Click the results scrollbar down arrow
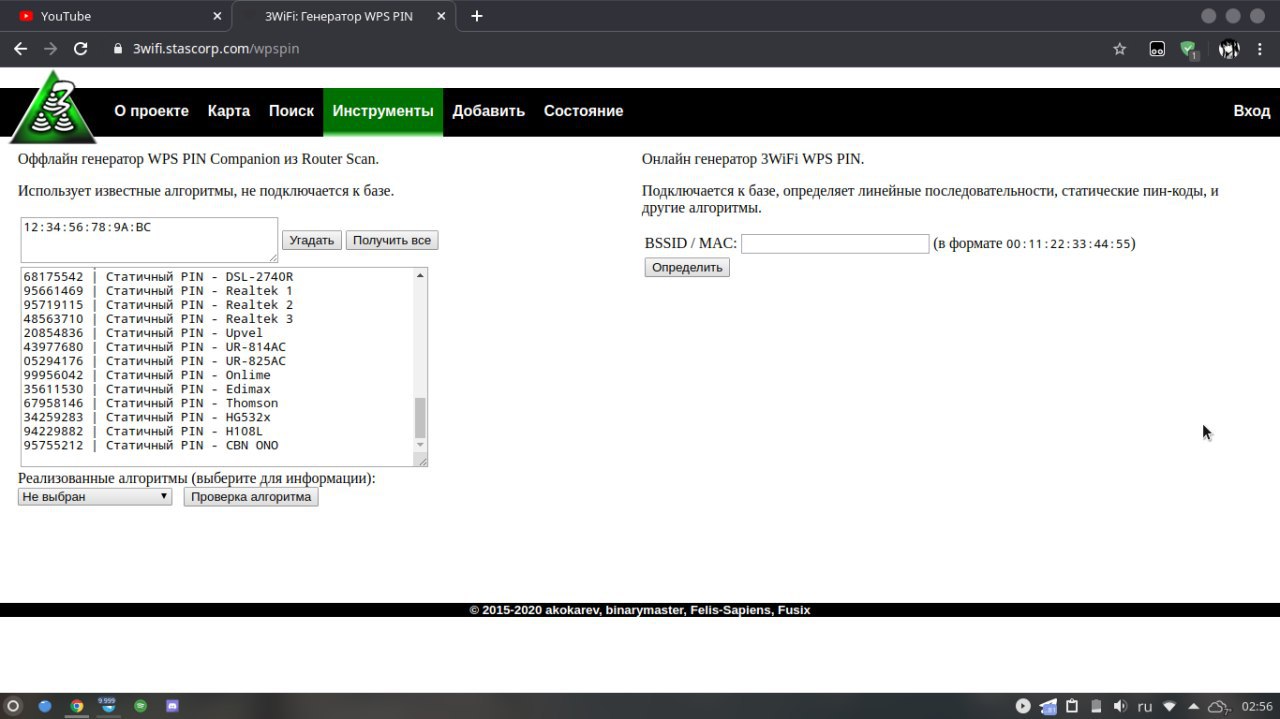This screenshot has width=1280, height=719. 420,445
